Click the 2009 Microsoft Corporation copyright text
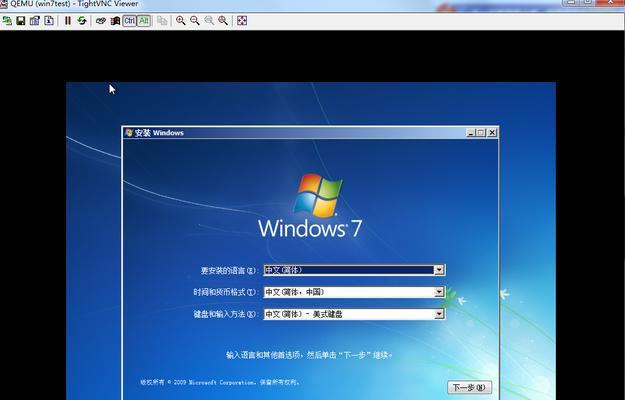This screenshot has width=625, height=400. coord(220,382)
